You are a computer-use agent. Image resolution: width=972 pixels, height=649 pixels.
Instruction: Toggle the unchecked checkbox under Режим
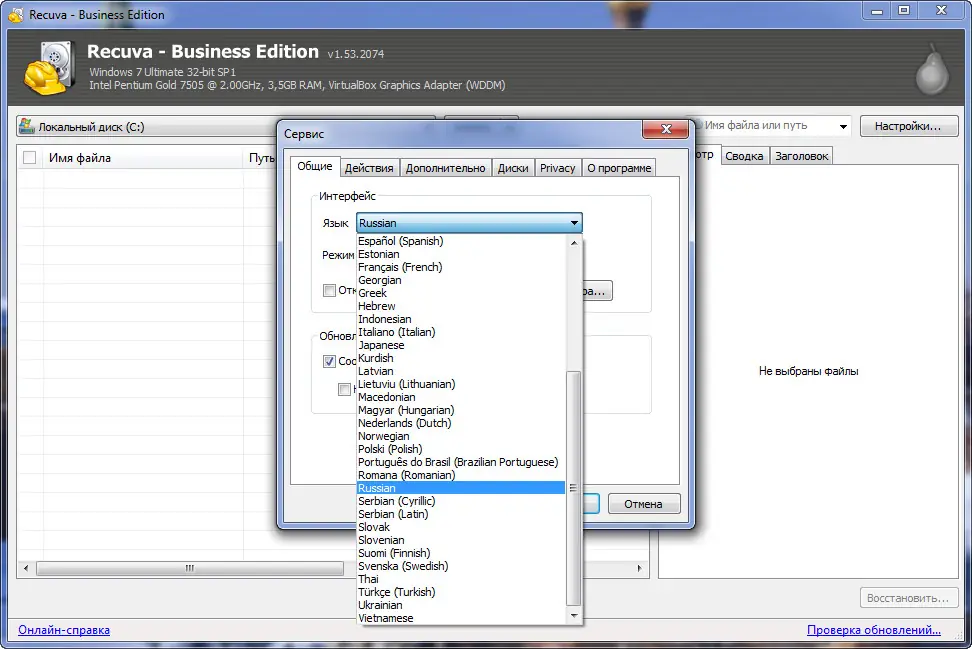[329, 290]
